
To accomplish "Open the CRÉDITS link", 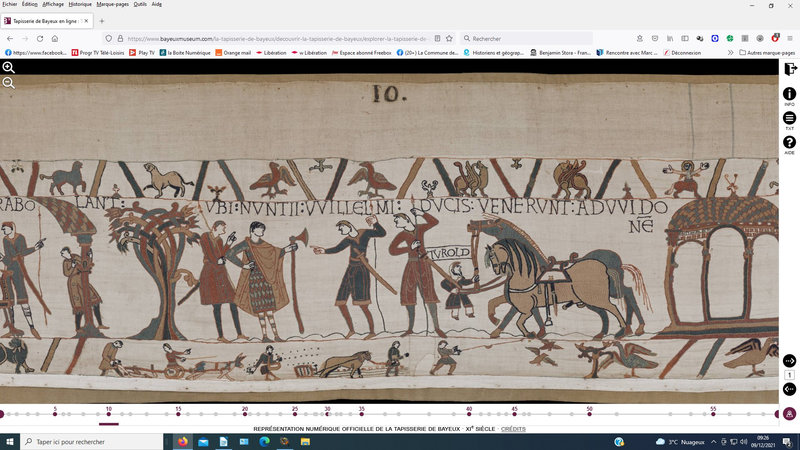I will [x=513, y=429].
